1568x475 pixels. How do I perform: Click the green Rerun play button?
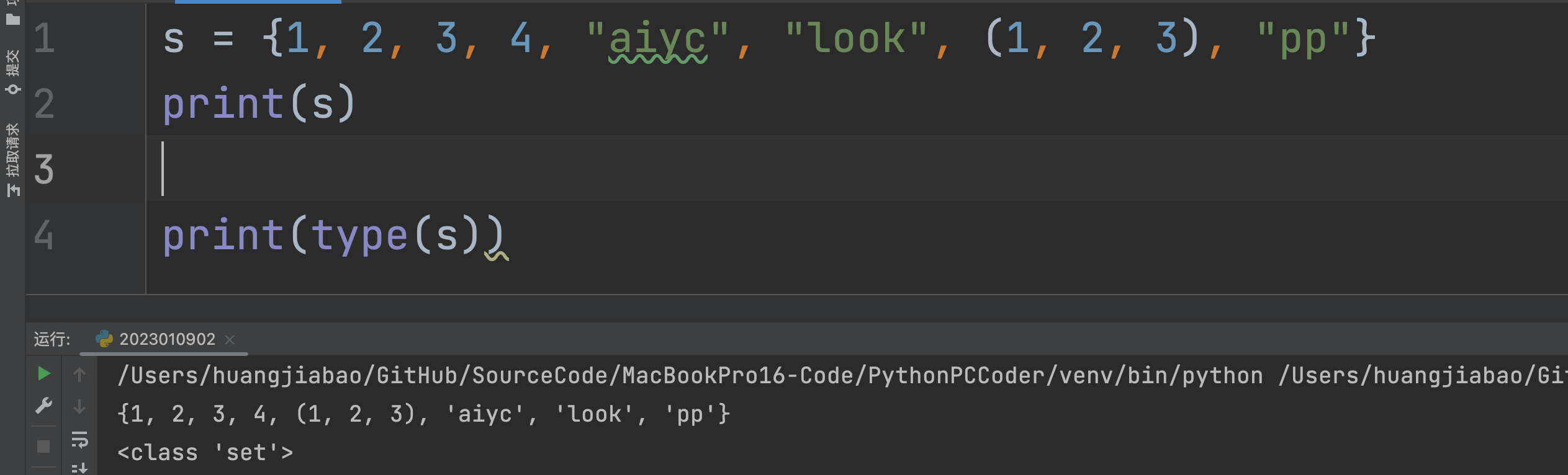click(43, 374)
